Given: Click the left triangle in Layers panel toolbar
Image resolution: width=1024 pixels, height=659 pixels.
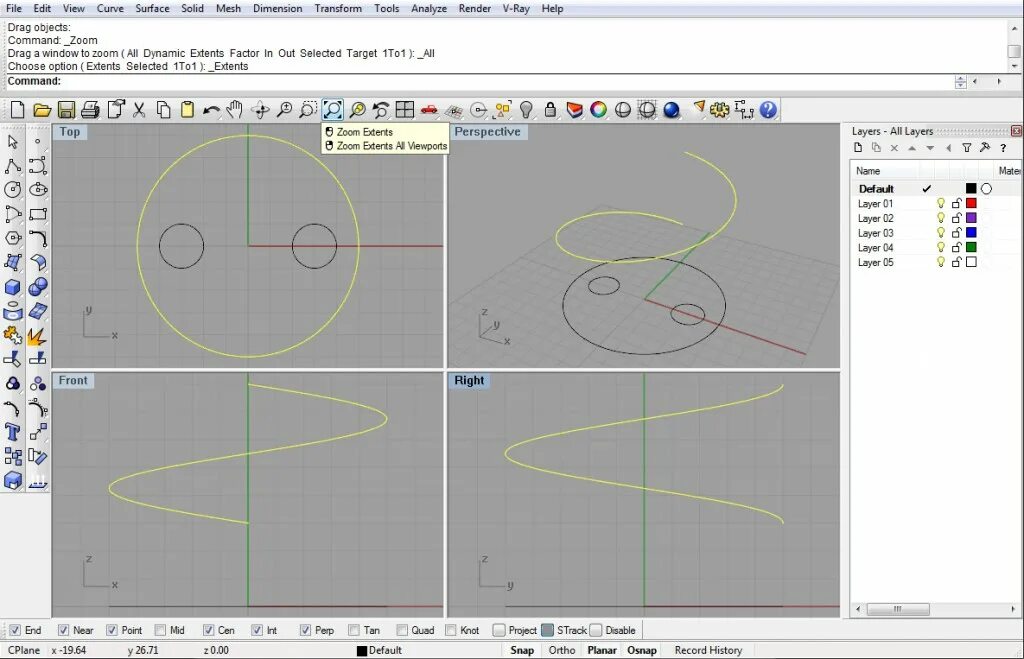Looking at the screenshot, I should [948, 148].
